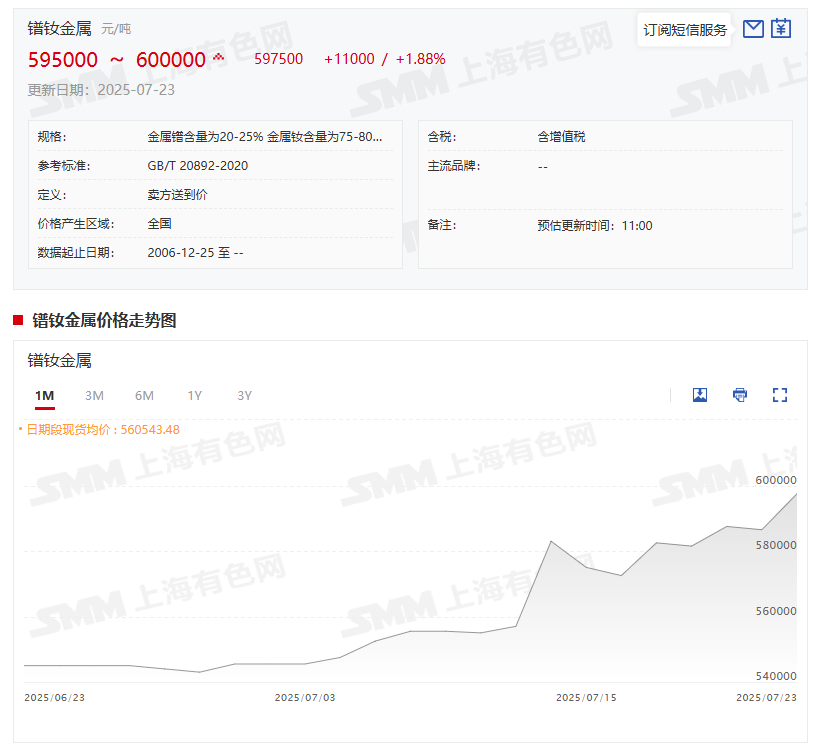Click the 595000 ~ 600000 price range
The width and height of the screenshot is (820, 750).
116,60
